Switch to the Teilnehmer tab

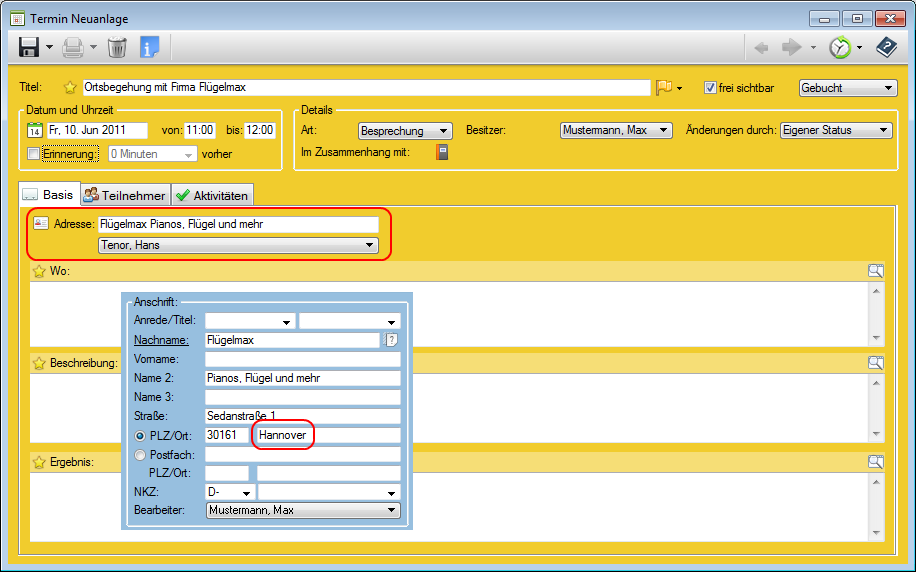pyautogui.click(x=125, y=196)
